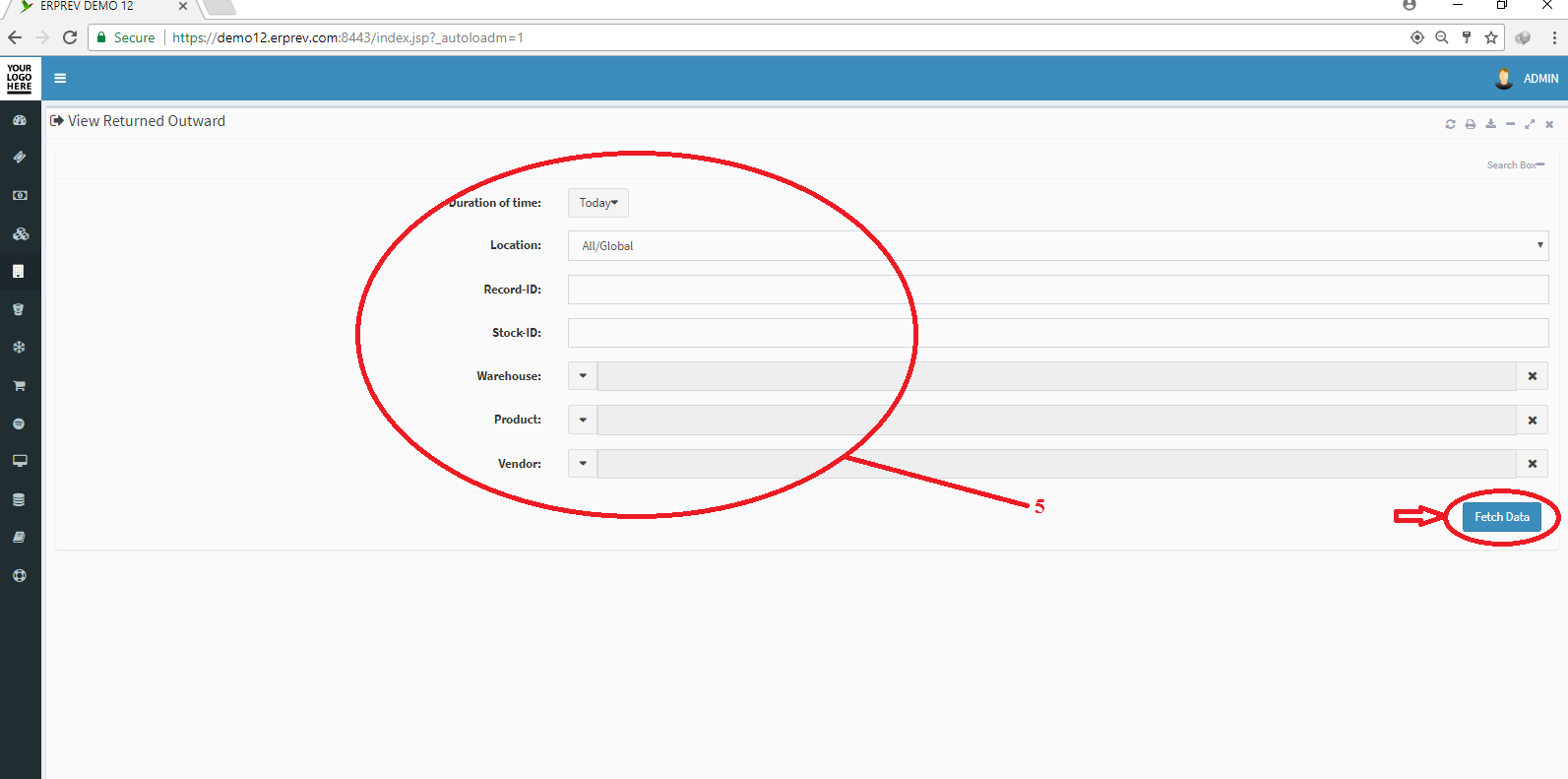The height and width of the screenshot is (779, 1568).
Task: Bookmark this page with star
Action: [1491, 37]
